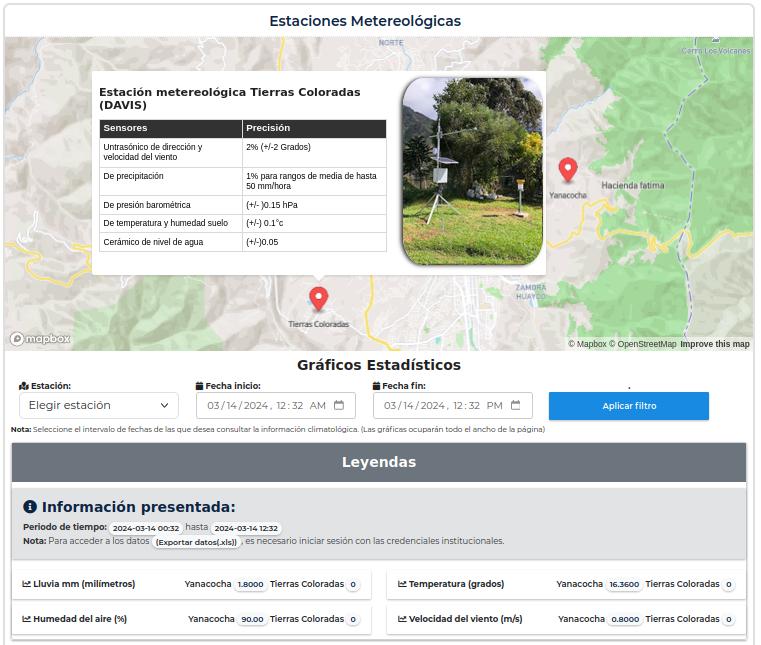
Task: Click Tierras Coloradas value 0 in Lluvia row
Action: pyautogui.click(x=353, y=584)
